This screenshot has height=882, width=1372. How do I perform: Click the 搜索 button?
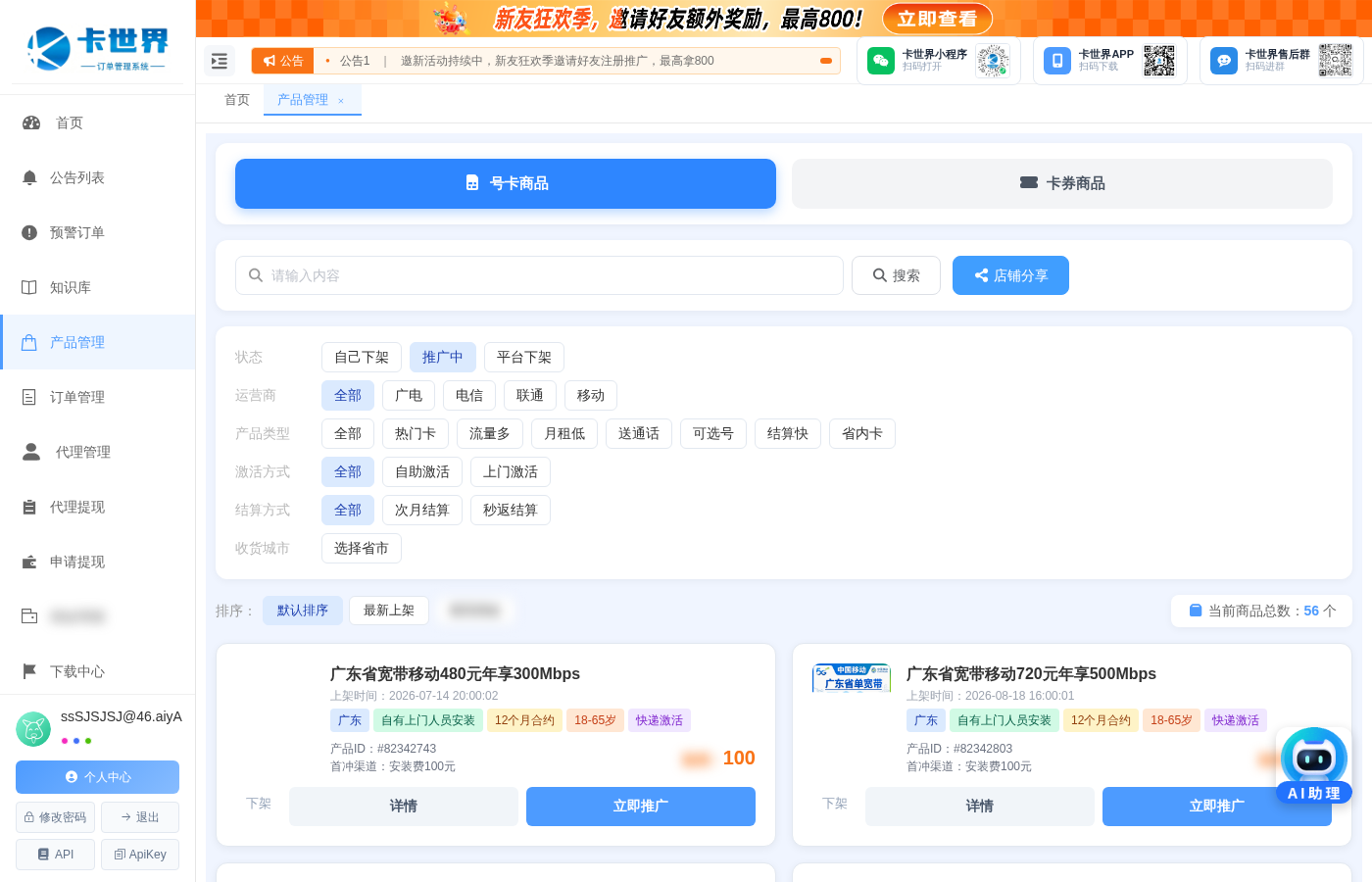[897, 275]
